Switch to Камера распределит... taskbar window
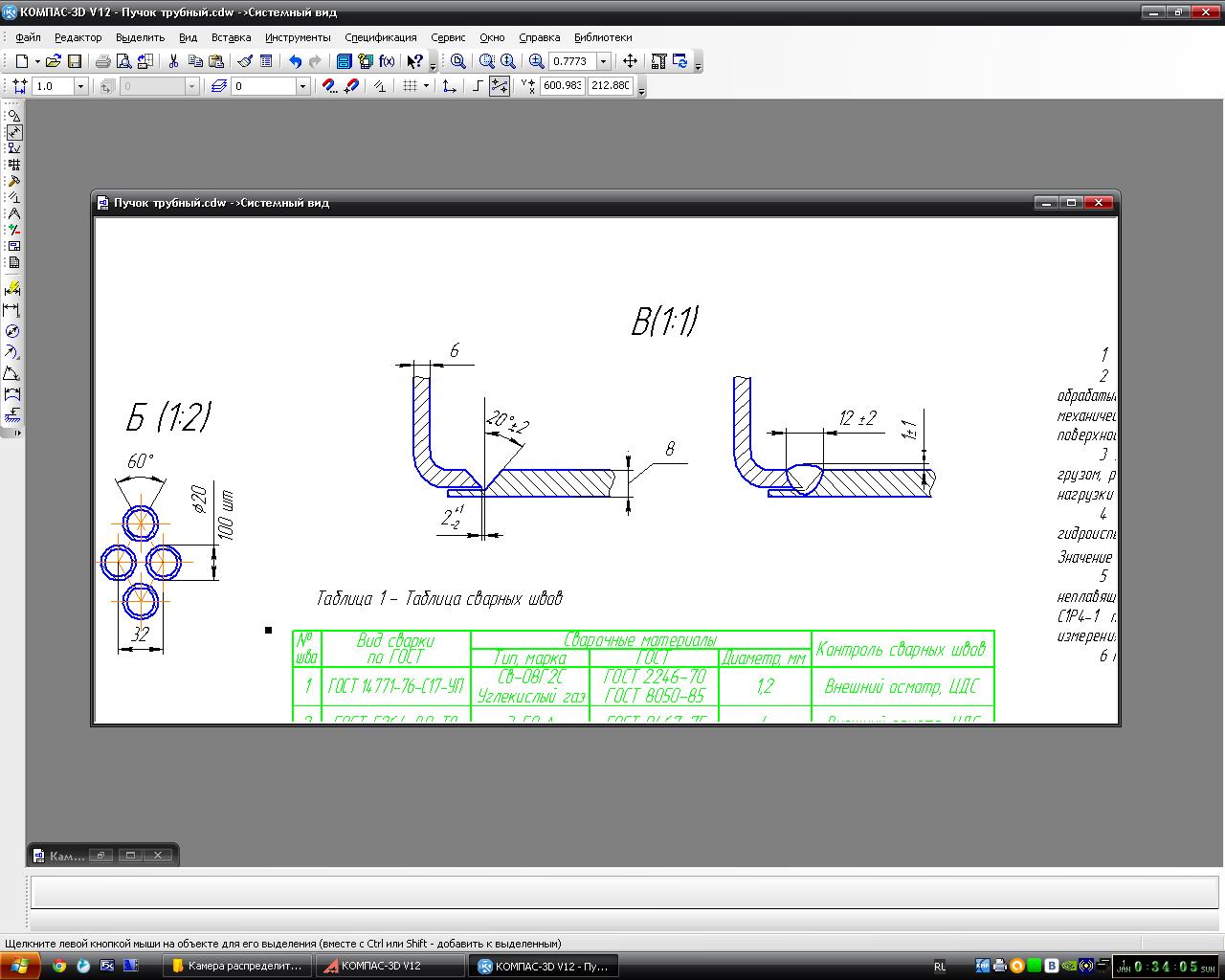Screen dimensions: 1225x980 tap(237, 966)
